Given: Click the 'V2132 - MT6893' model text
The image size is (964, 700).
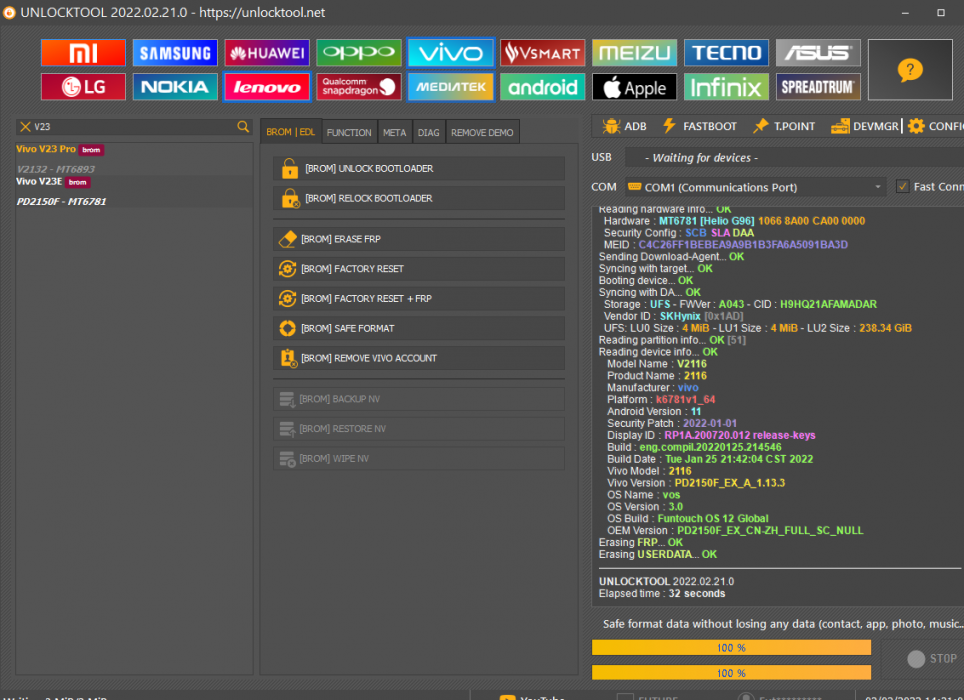Looking at the screenshot, I should tap(56, 169).
